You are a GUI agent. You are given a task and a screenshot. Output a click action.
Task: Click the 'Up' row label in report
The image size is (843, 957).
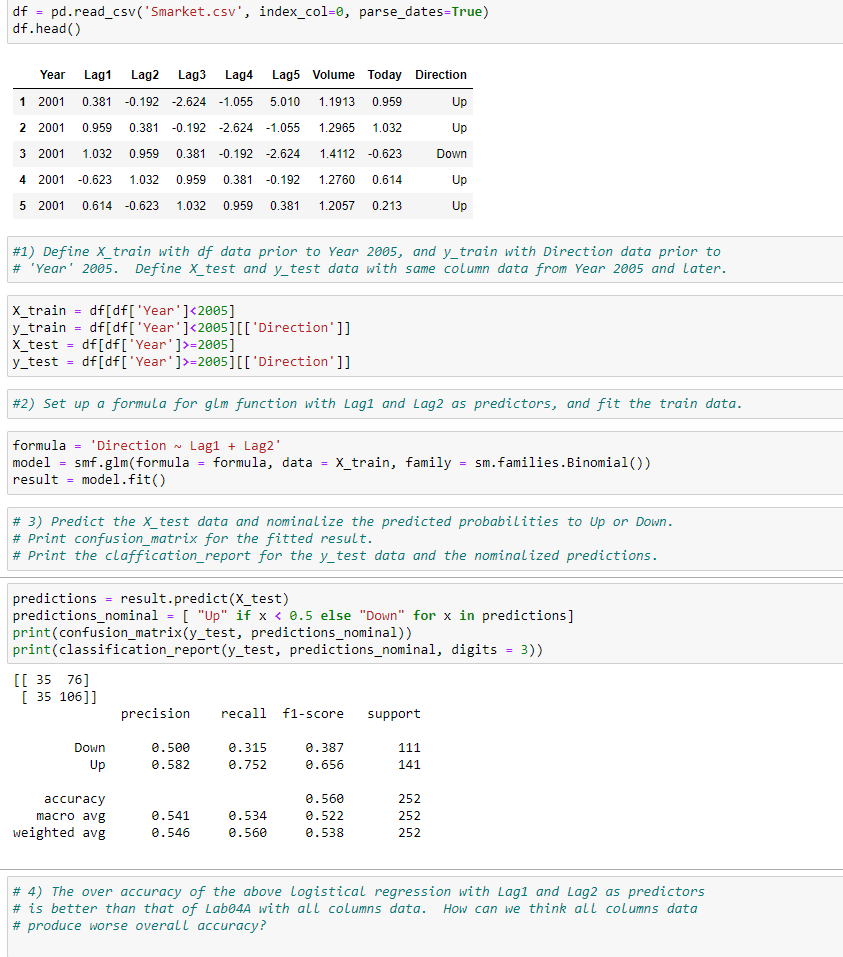point(98,765)
